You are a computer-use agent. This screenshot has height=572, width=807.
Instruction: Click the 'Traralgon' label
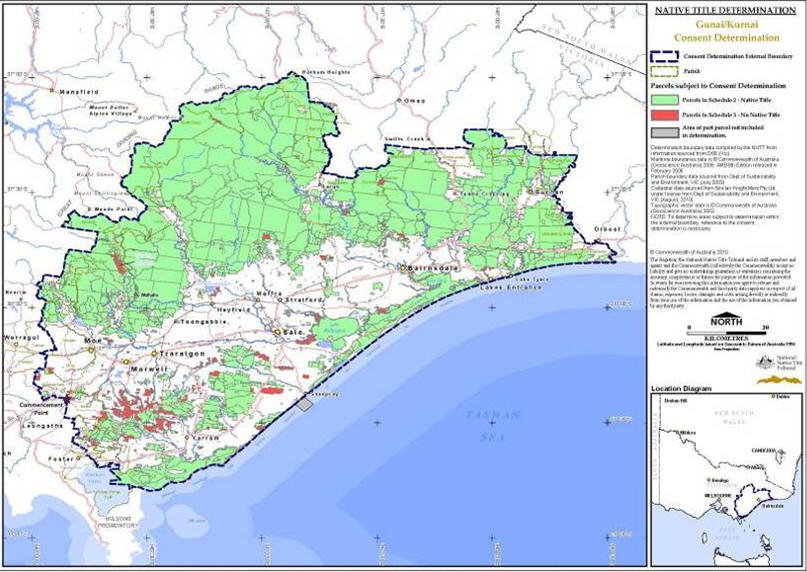click(182, 354)
